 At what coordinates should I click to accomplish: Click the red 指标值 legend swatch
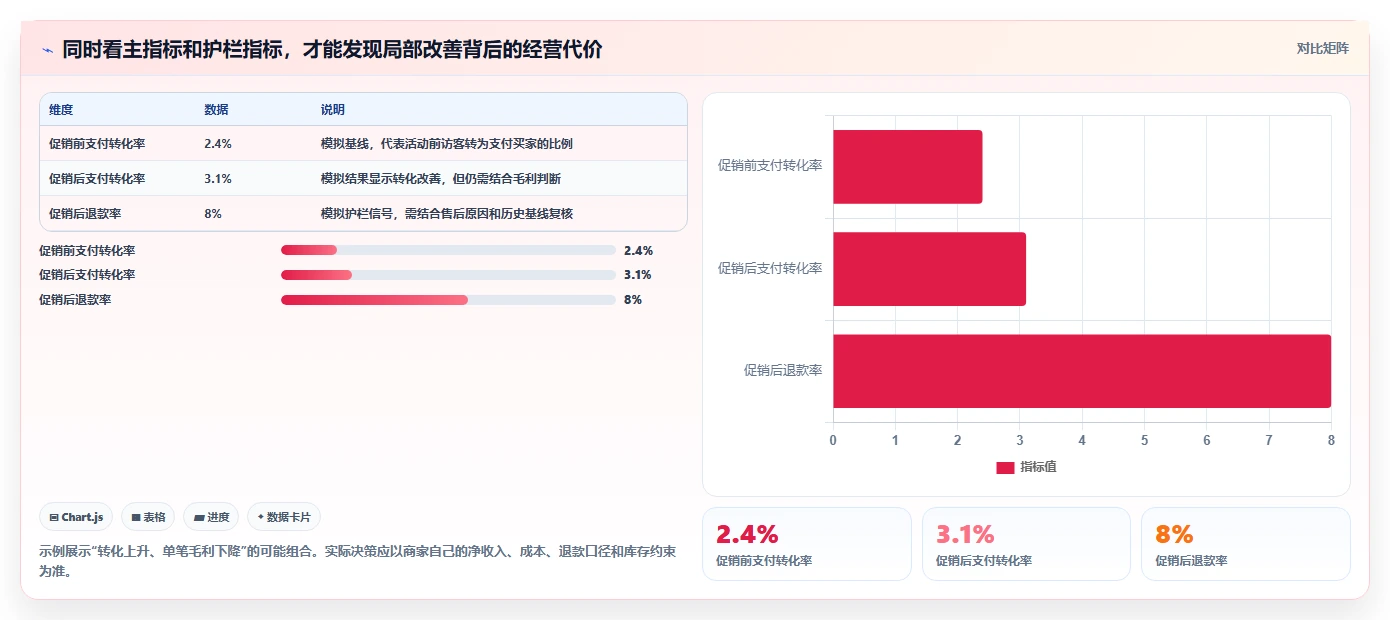1005,468
